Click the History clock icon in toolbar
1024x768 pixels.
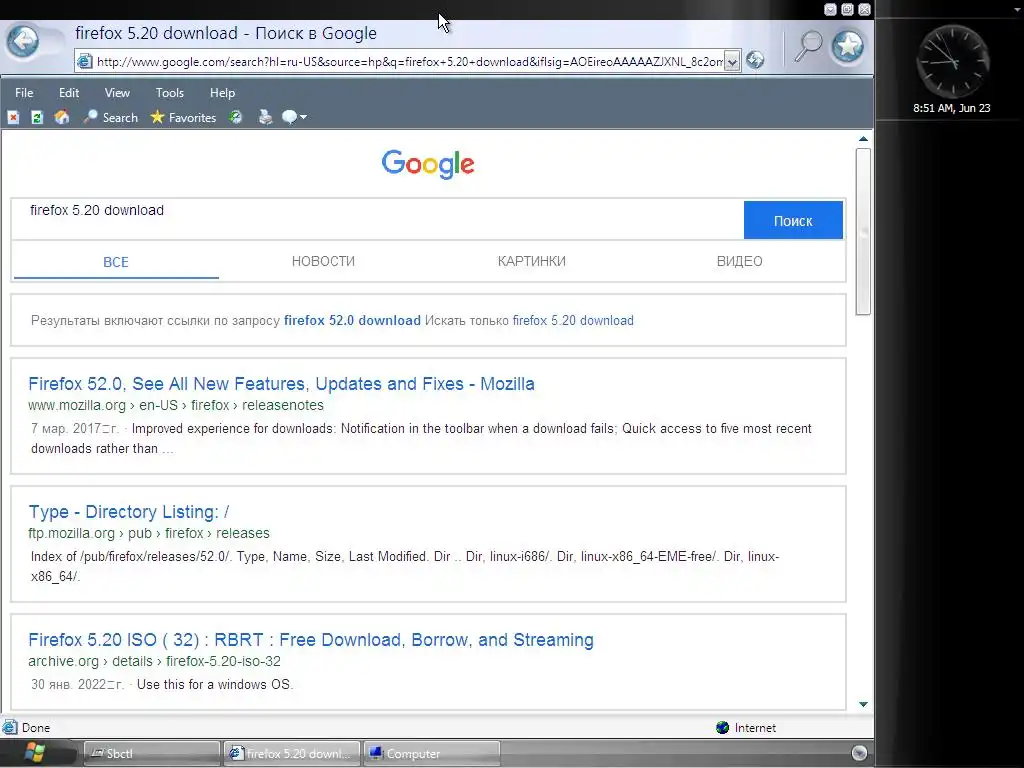[x=236, y=118]
